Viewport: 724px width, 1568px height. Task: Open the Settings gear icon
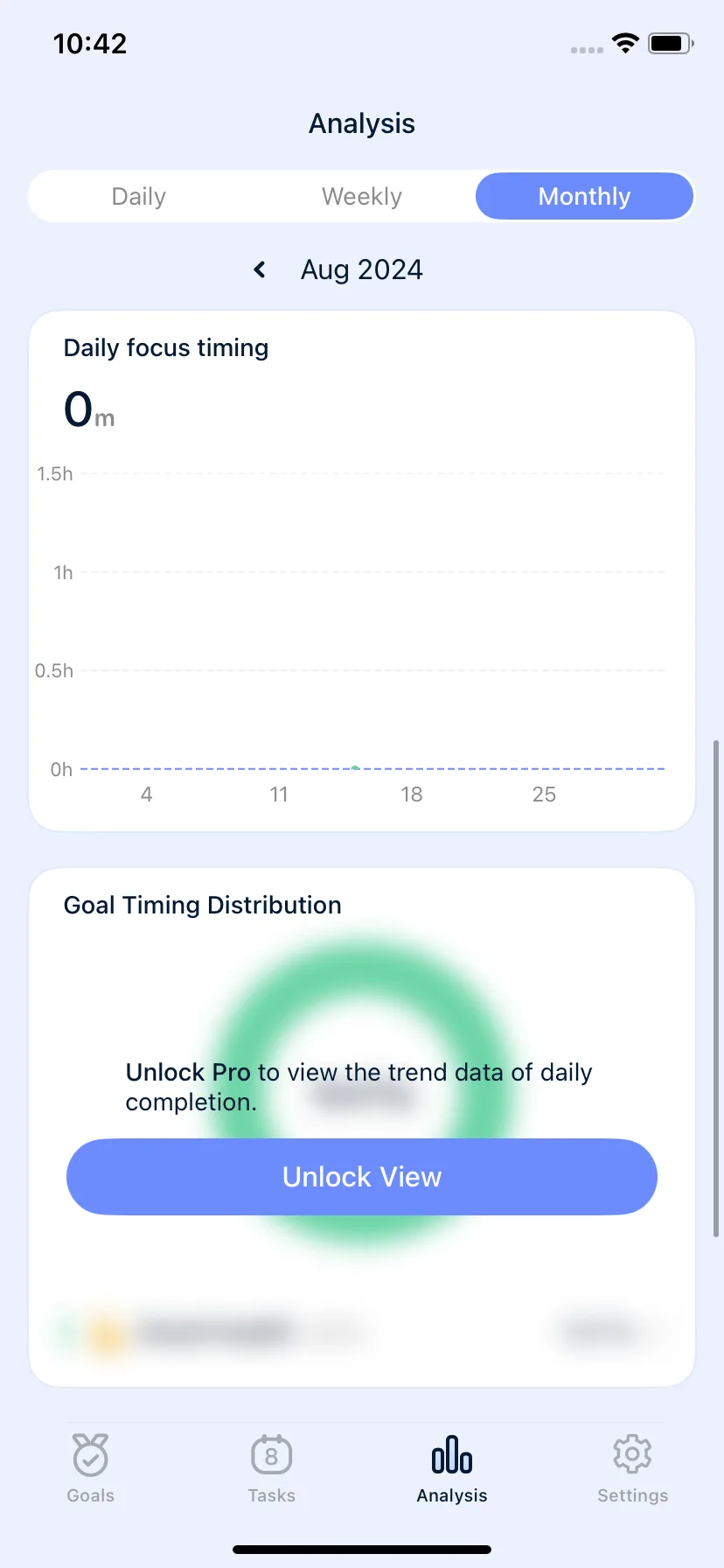pos(632,1454)
